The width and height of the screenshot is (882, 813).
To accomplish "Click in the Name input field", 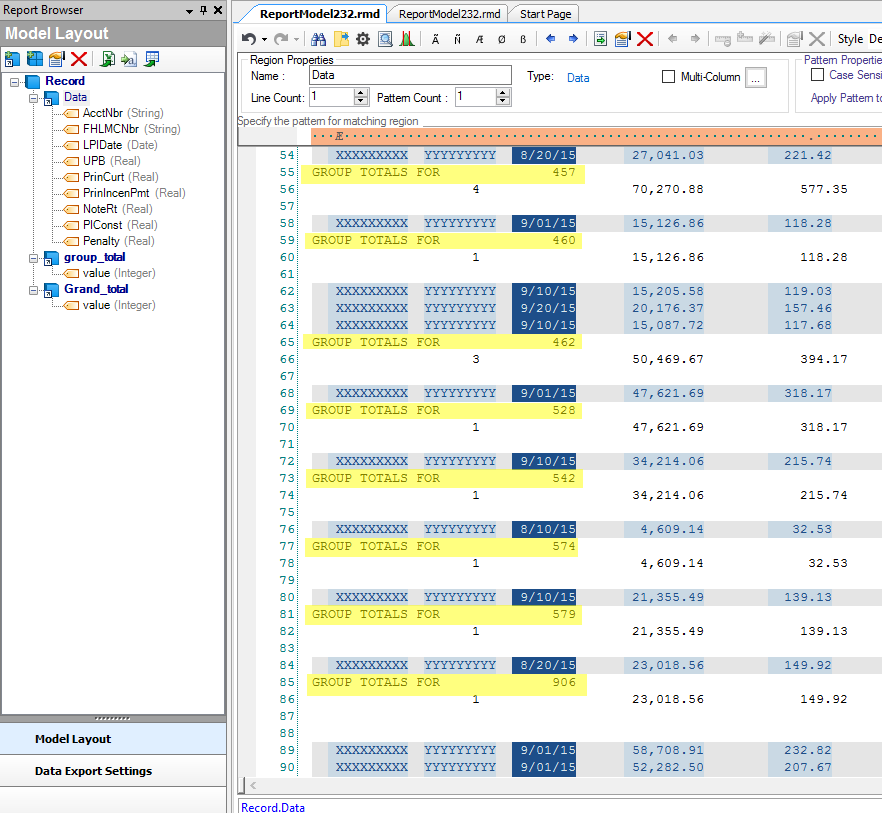I will coord(409,75).
